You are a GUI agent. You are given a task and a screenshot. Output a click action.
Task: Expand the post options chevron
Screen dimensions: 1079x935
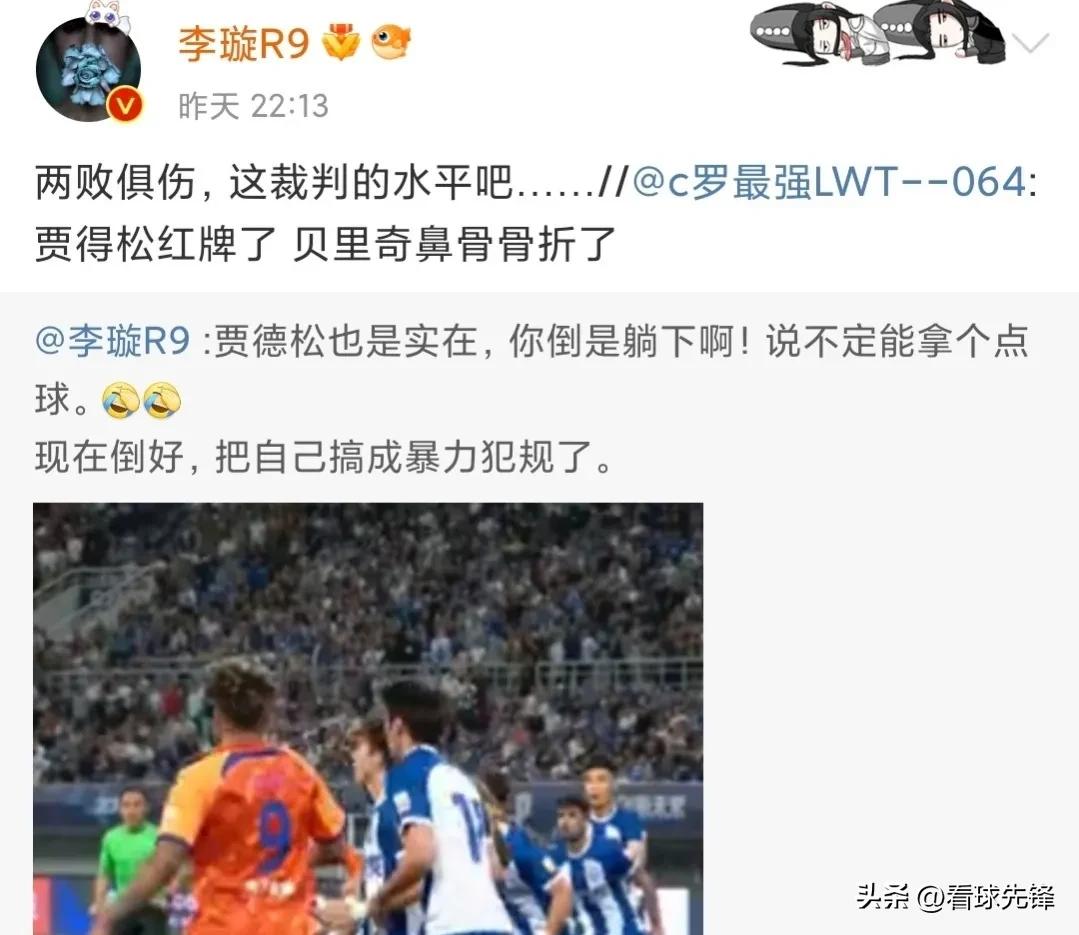point(1031,42)
